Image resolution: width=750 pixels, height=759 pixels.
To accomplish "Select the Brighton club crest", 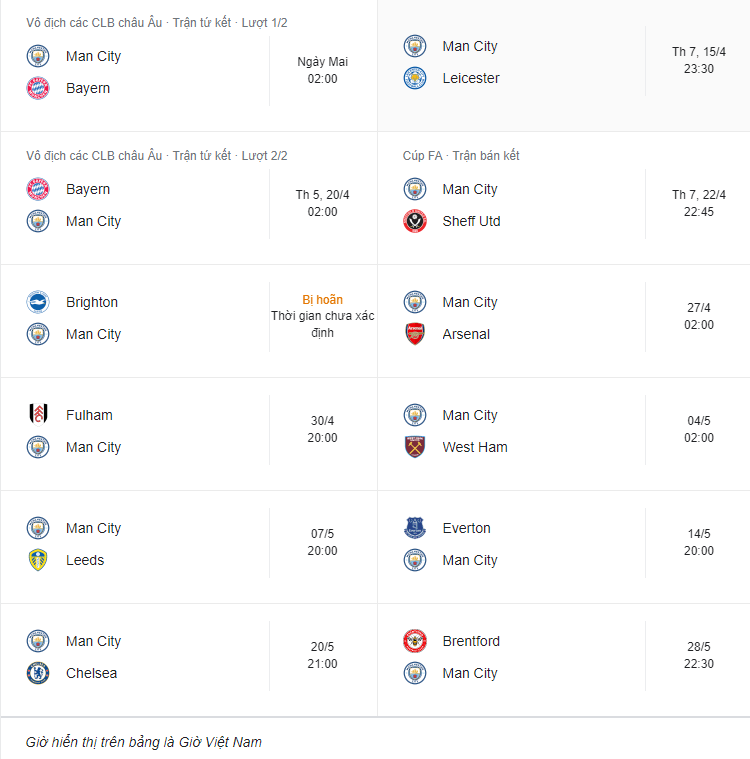I will pyautogui.click(x=38, y=302).
